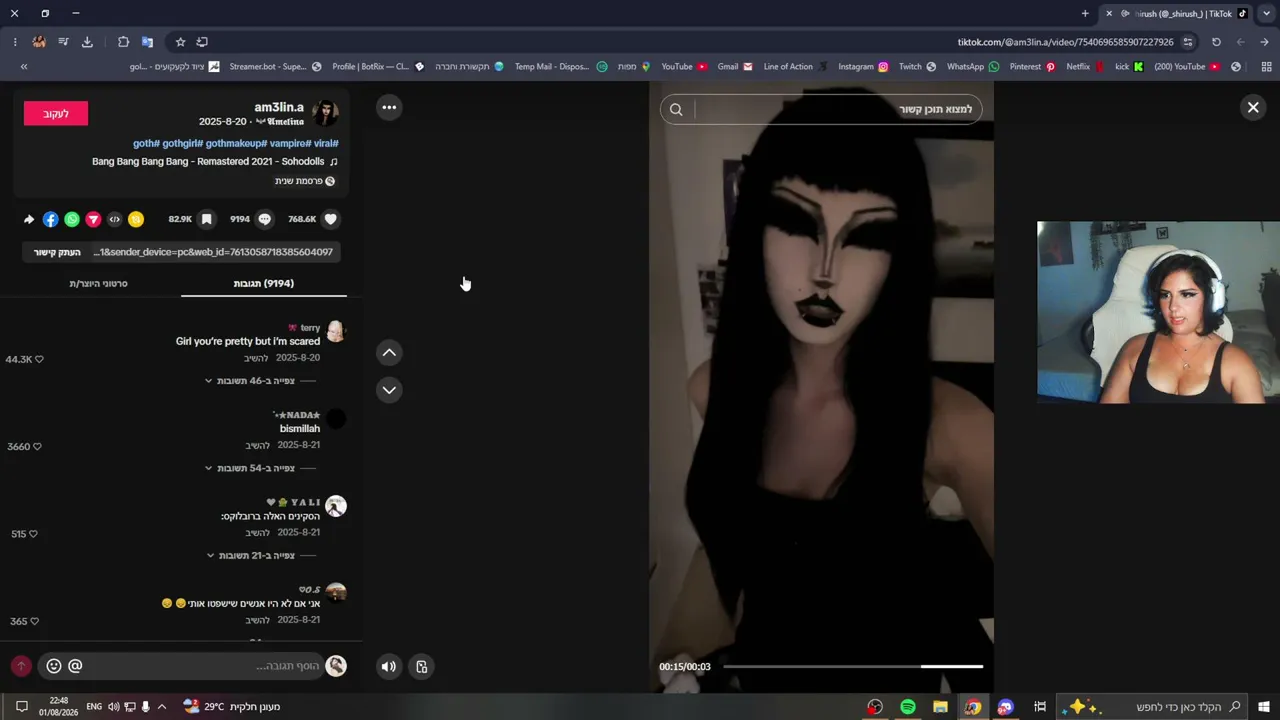Show hidden bookmarks with the double chevron
The image size is (1280, 720).
[x=24, y=67]
